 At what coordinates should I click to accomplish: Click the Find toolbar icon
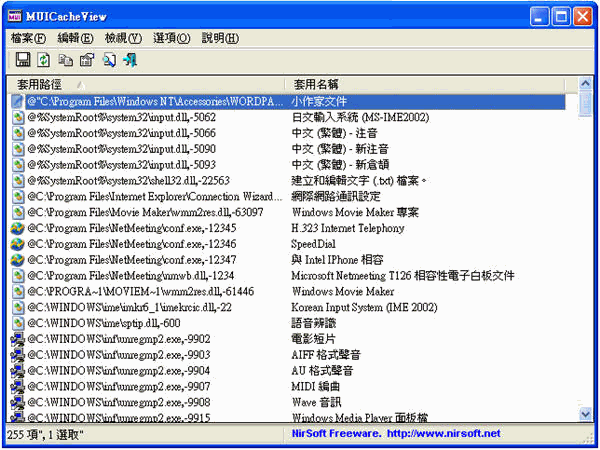click(x=108, y=61)
